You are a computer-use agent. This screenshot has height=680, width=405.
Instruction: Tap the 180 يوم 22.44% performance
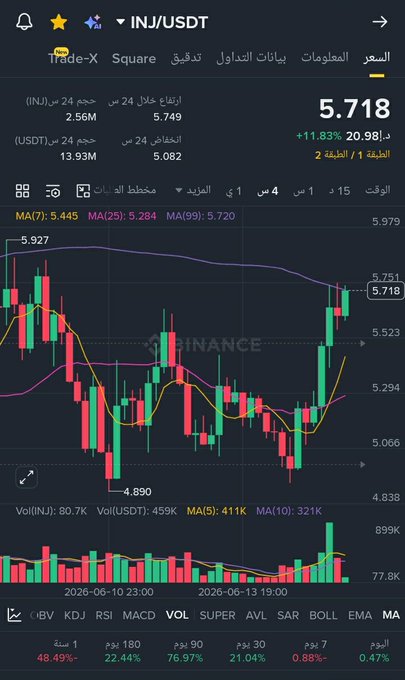point(123,651)
